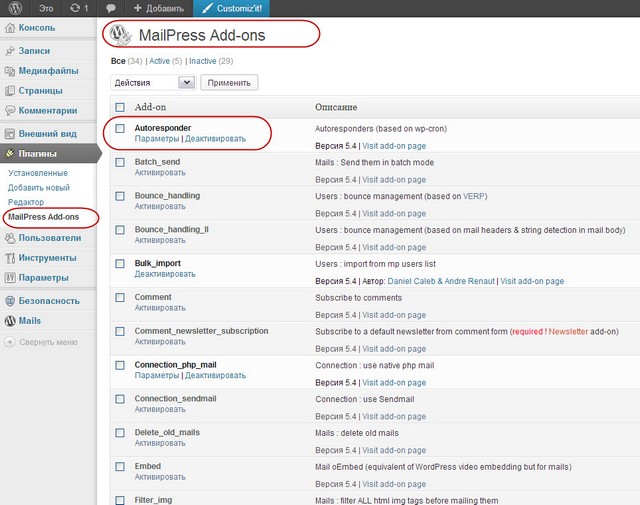This screenshot has height=505, width=640.
Task: Check the Comment_newsletter_subscription row checkbox
Action: point(120,331)
